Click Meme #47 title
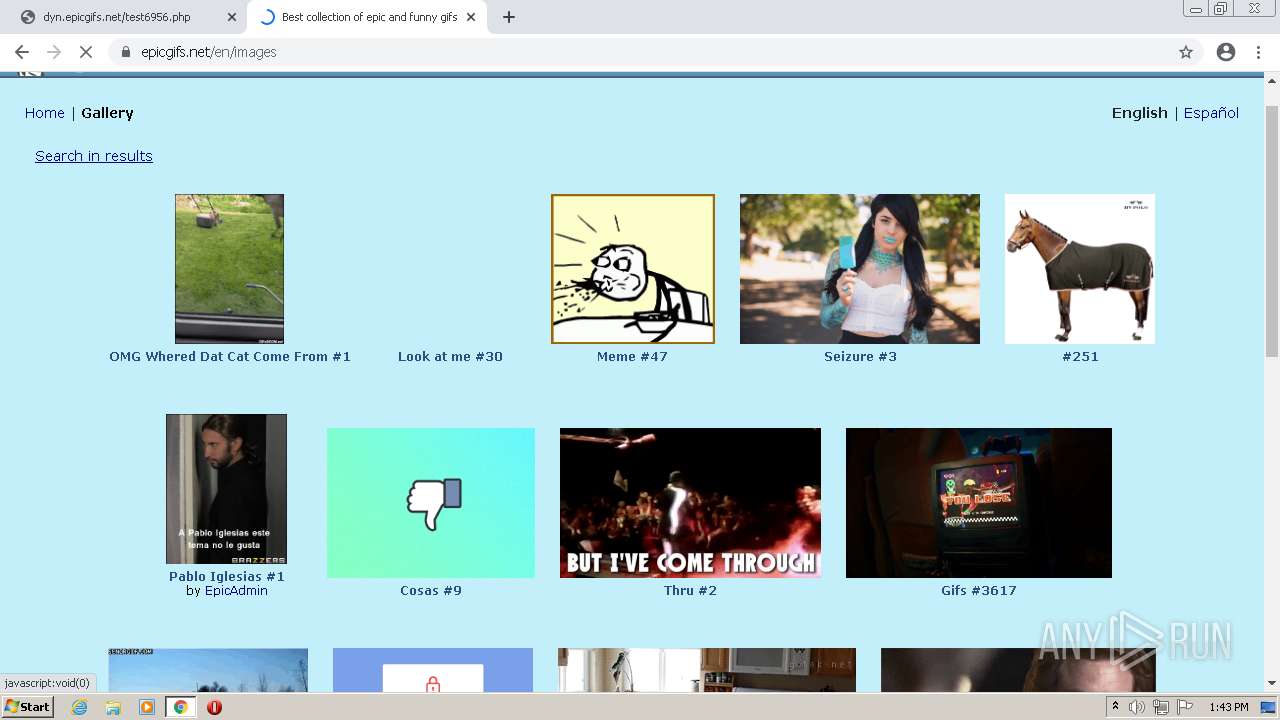The image size is (1280, 720). 632,357
